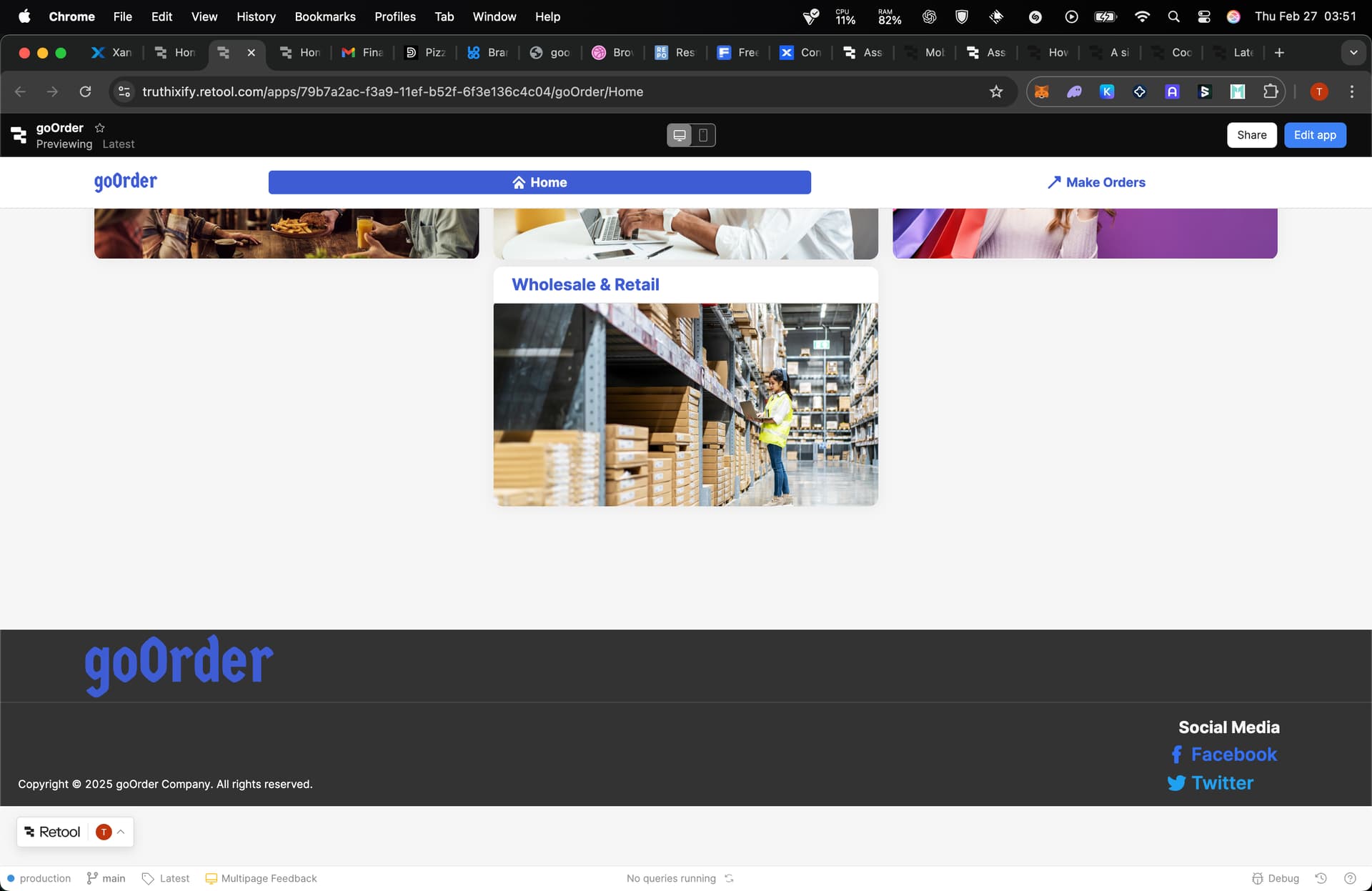Click the Wholesale & Retail heading

(x=585, y=284)
